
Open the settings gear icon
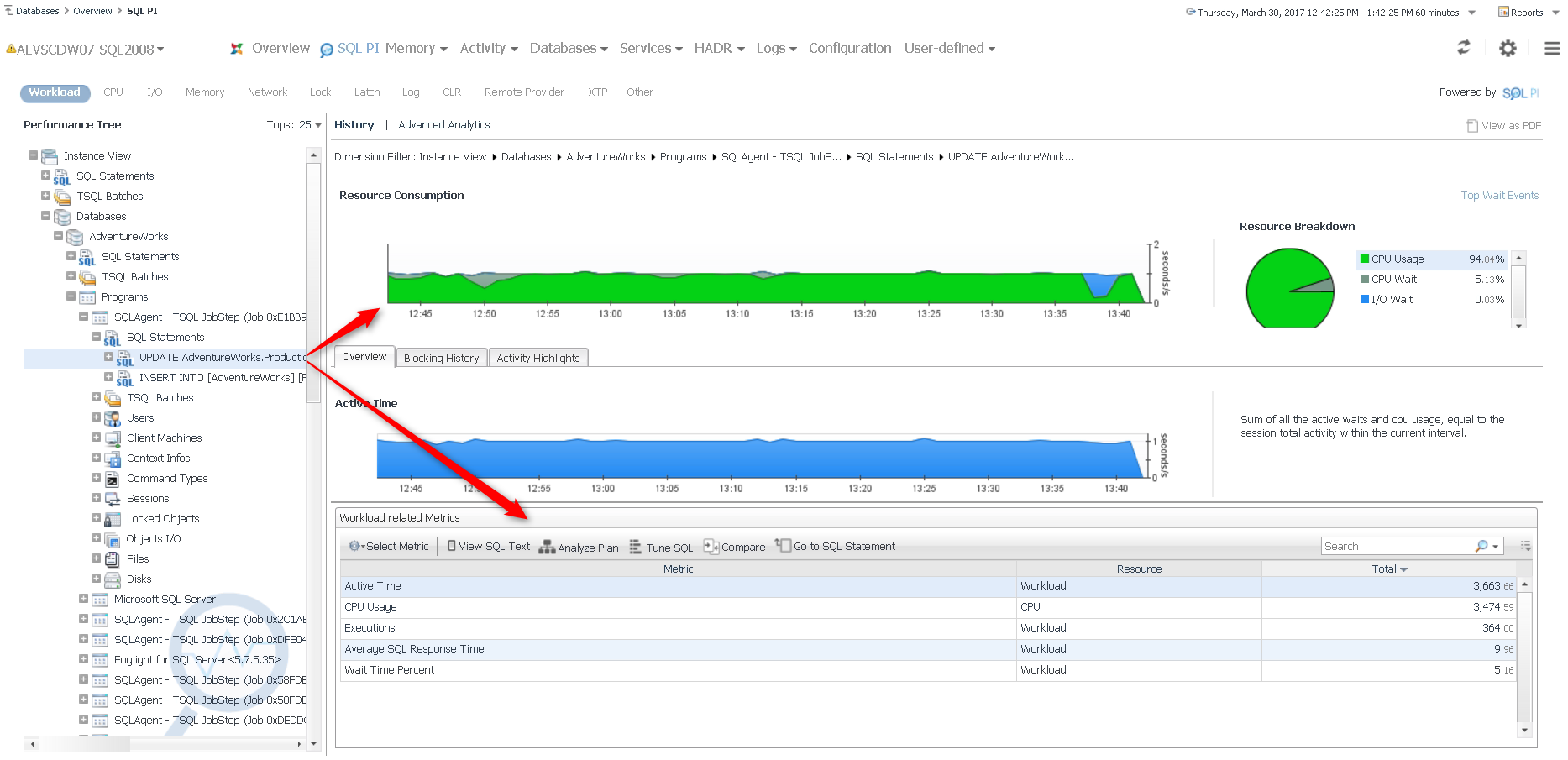coord(1508,49)
